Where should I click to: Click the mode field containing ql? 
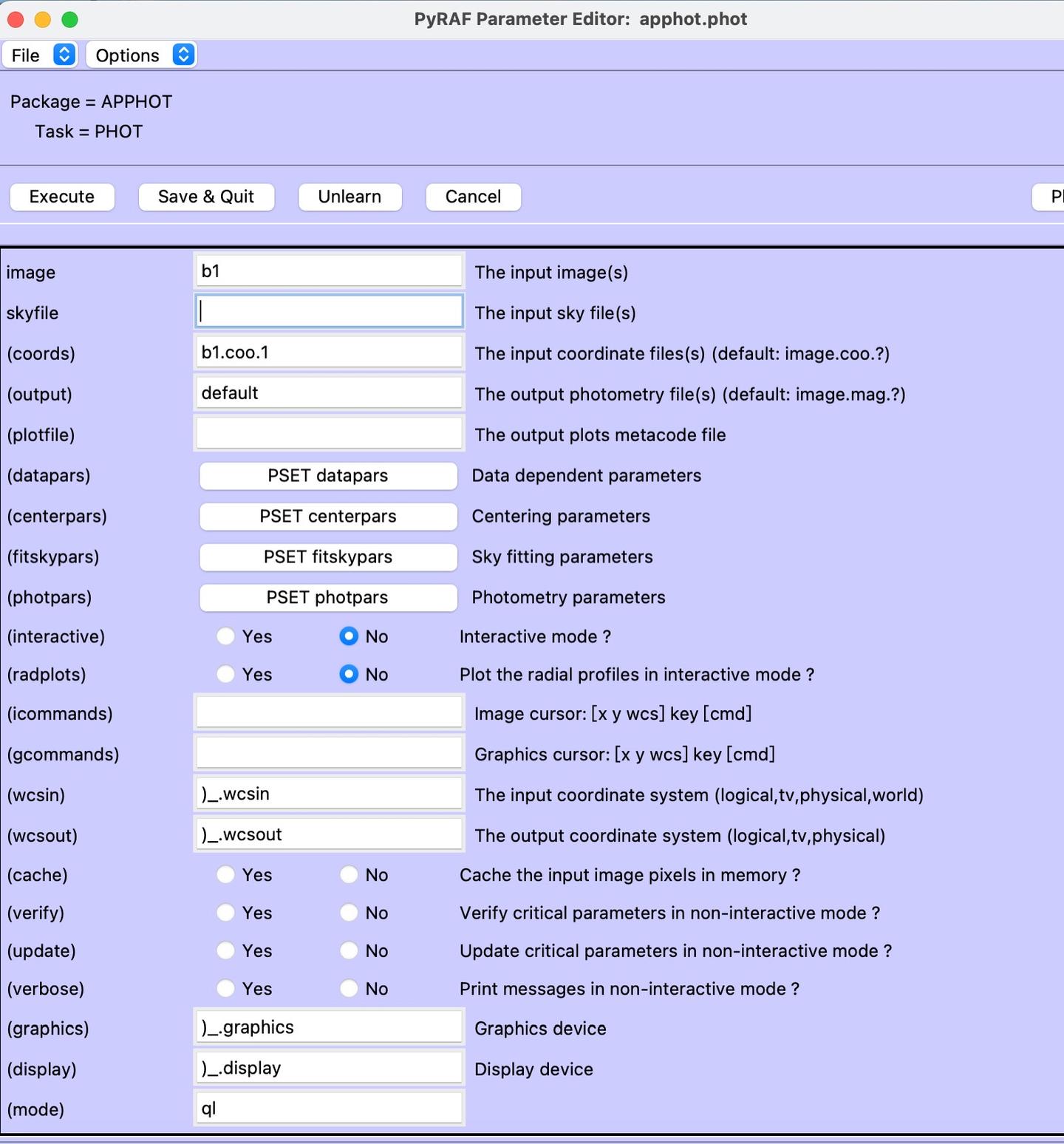coord(329,1109)
